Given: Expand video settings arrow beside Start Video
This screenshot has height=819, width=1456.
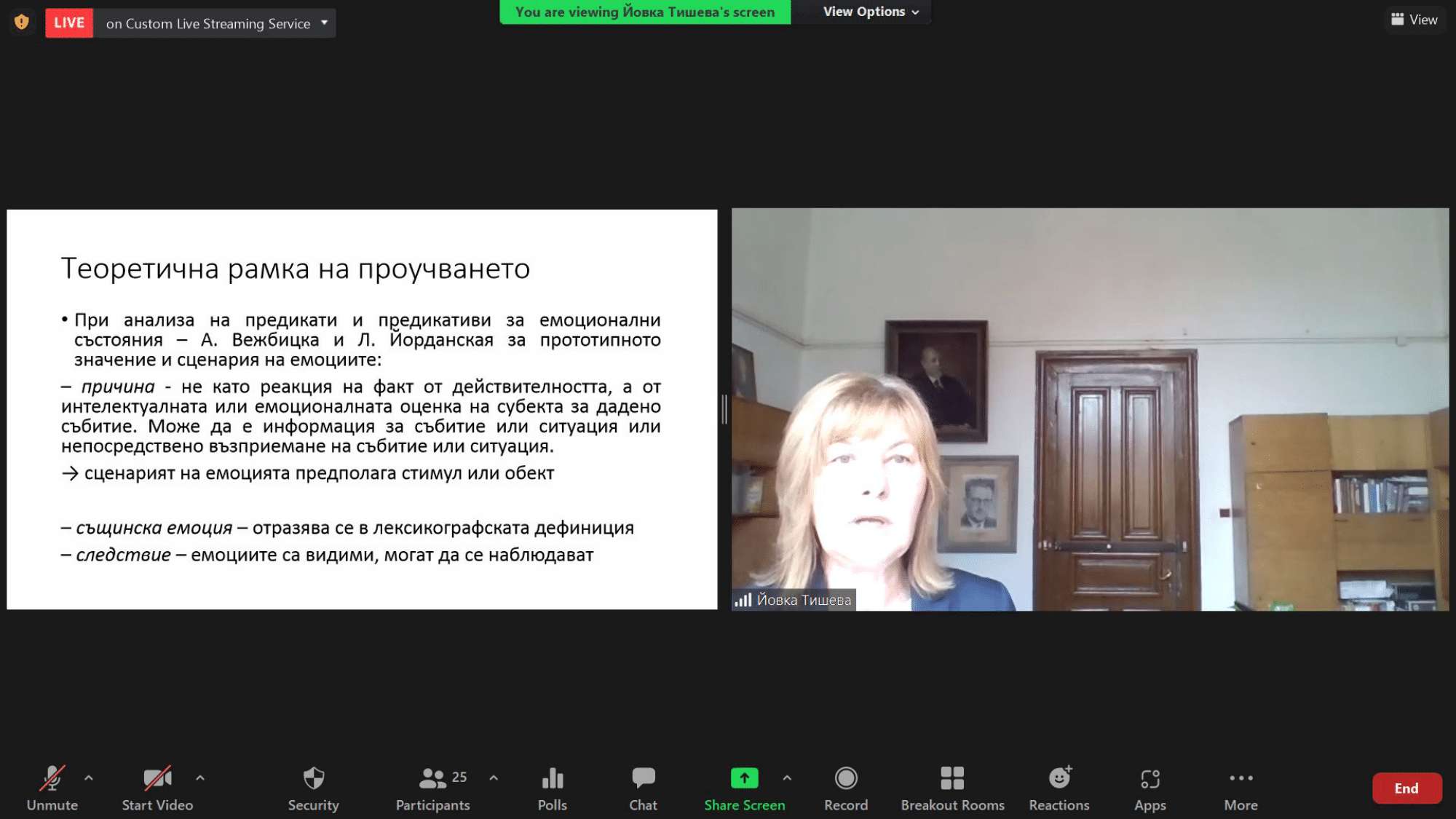Looking at the screenshot, I should click(200, 778).
